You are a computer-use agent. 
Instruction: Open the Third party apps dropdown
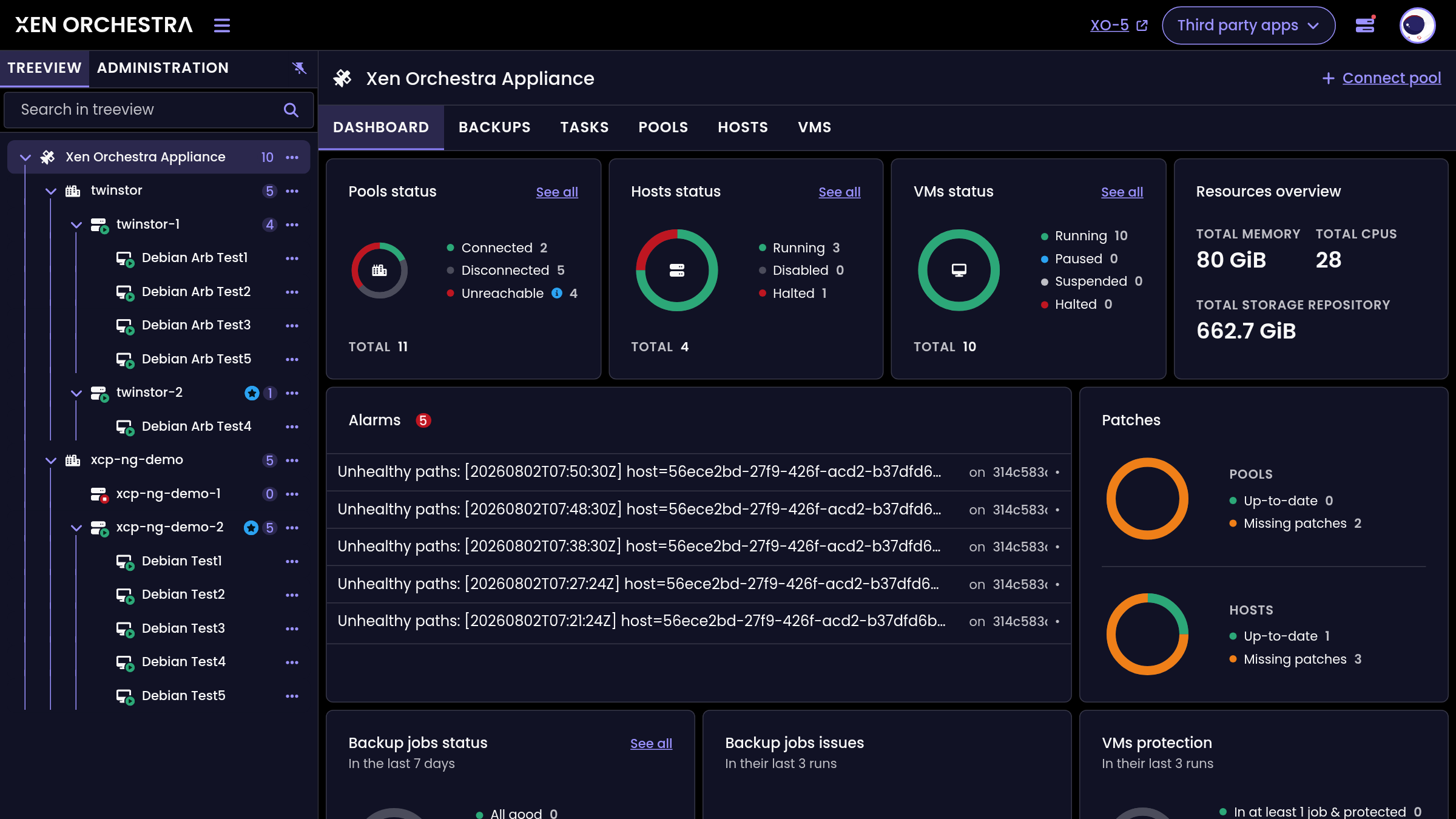(1249, 25)
